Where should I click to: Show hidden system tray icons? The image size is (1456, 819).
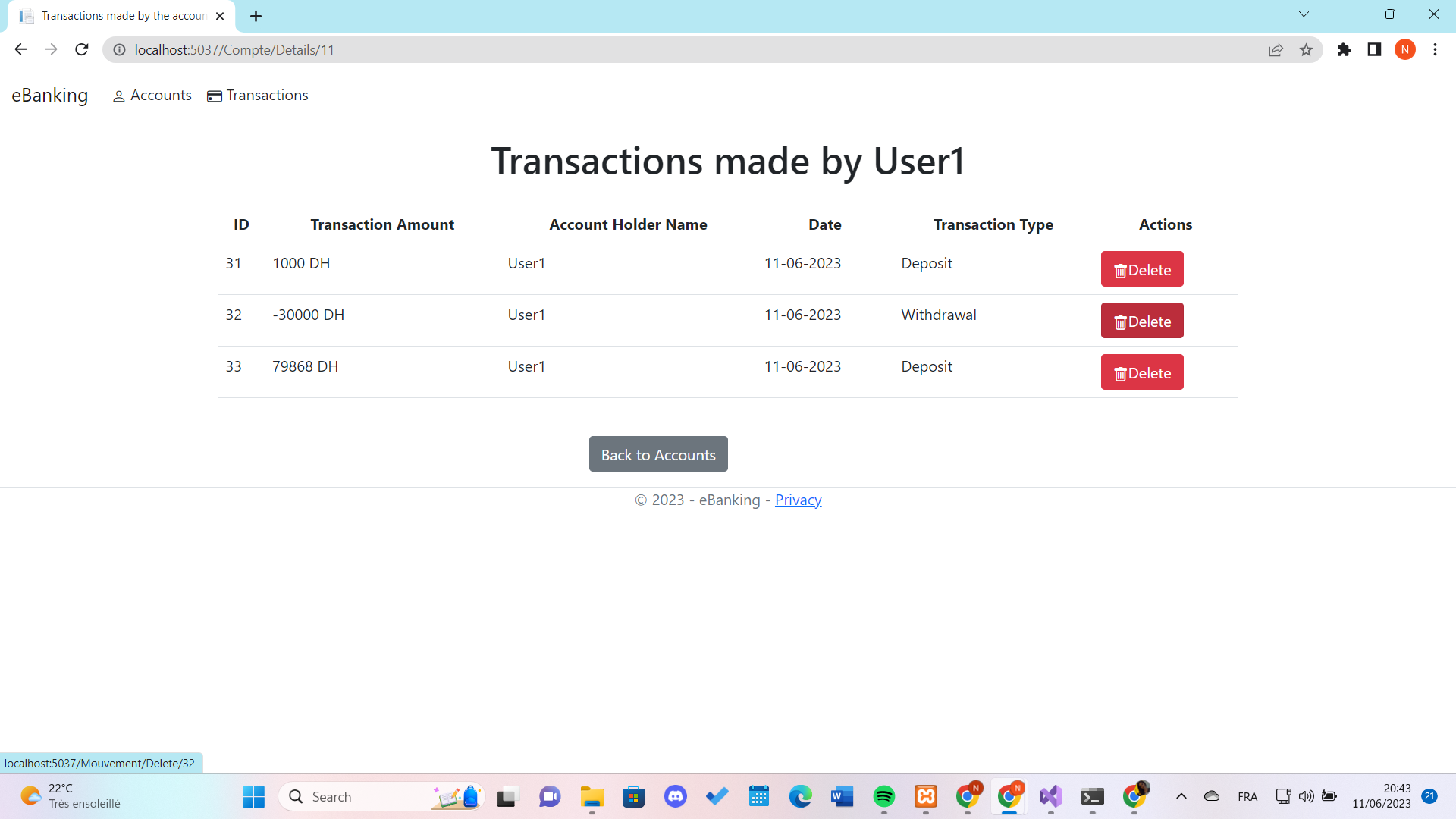coord(1181,796)
